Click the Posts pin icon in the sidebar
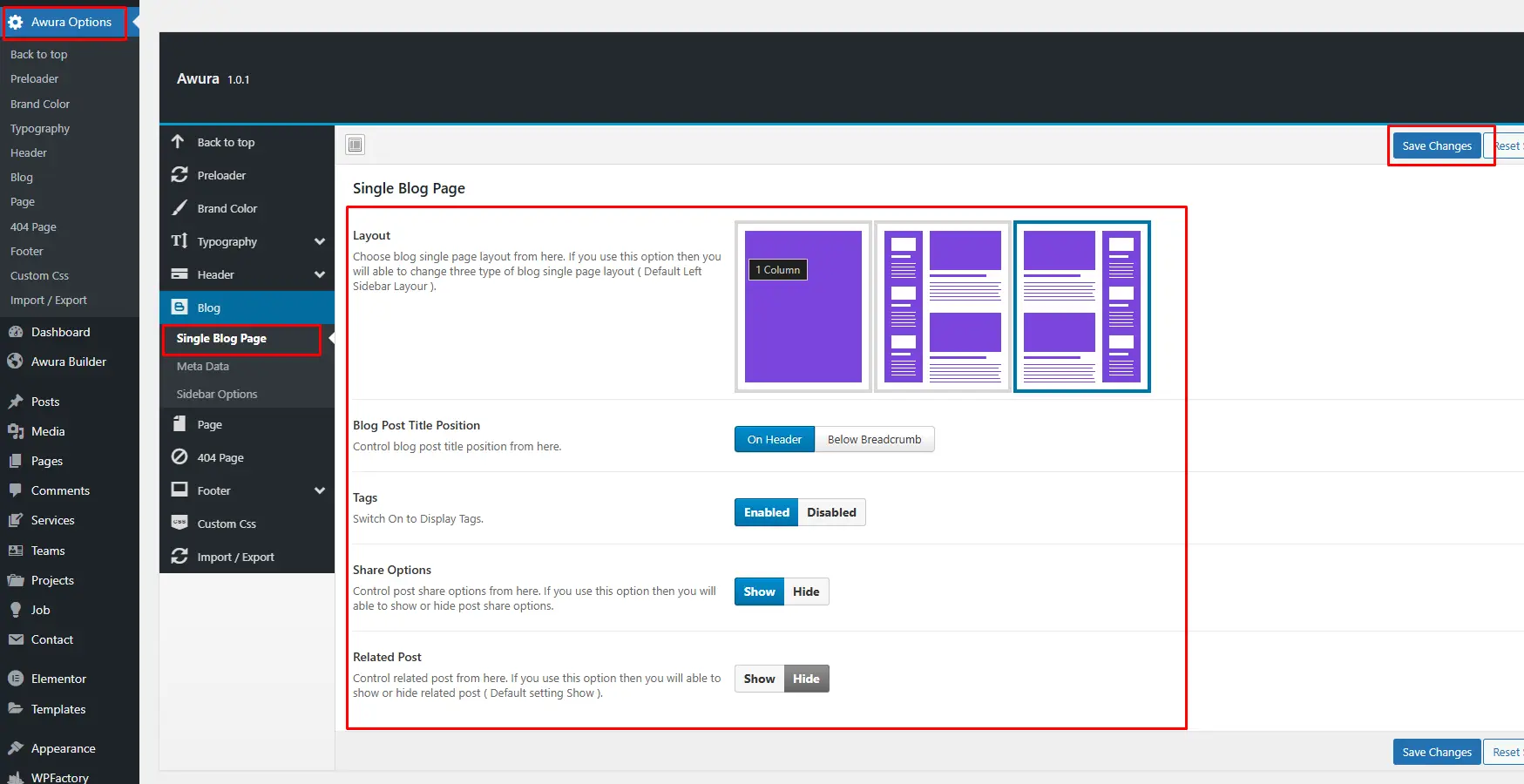1524x784 pixels. tap(15, 402)
